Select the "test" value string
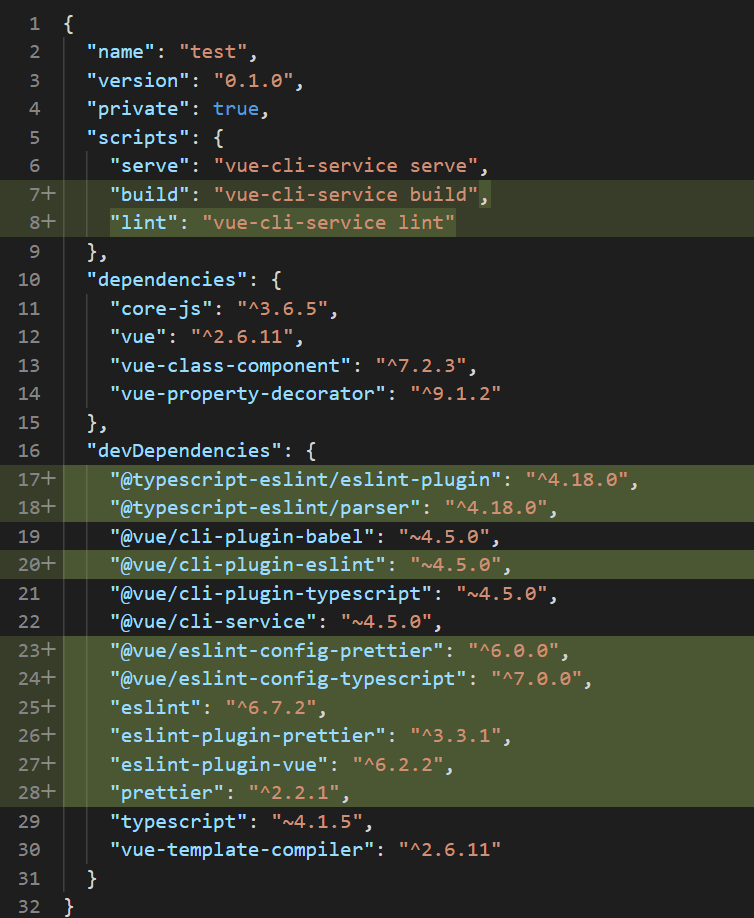 (213, 52)
